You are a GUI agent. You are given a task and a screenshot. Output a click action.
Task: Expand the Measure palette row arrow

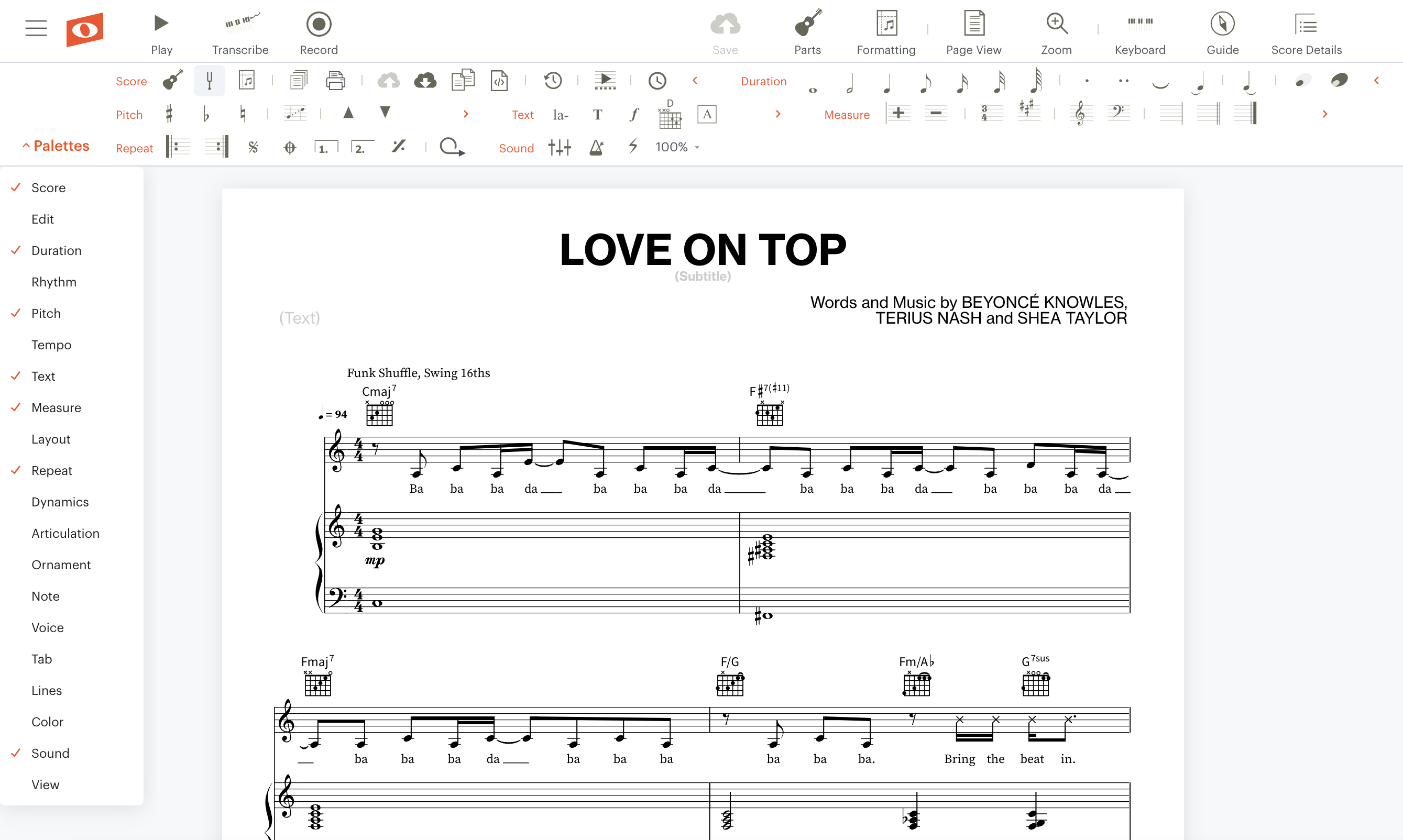[1325, 114]
